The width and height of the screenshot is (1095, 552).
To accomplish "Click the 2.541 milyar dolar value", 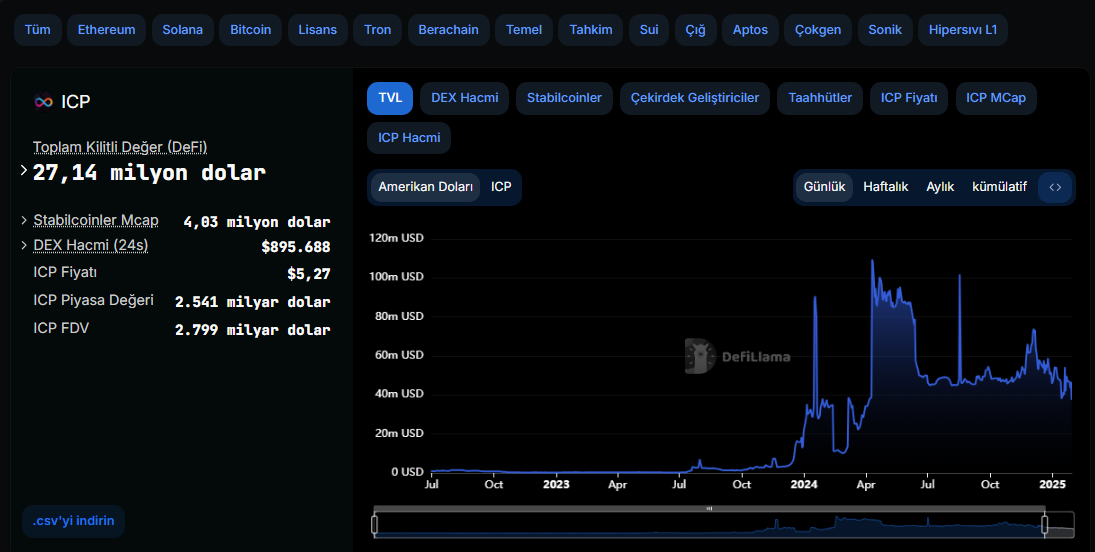I will (x=253, y=302).
